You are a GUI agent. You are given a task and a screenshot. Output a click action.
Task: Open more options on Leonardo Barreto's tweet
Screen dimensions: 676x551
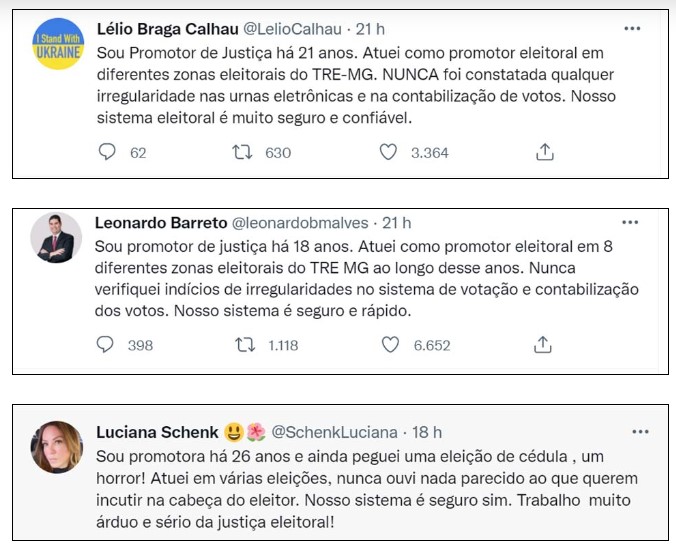(x=629, y=221)
